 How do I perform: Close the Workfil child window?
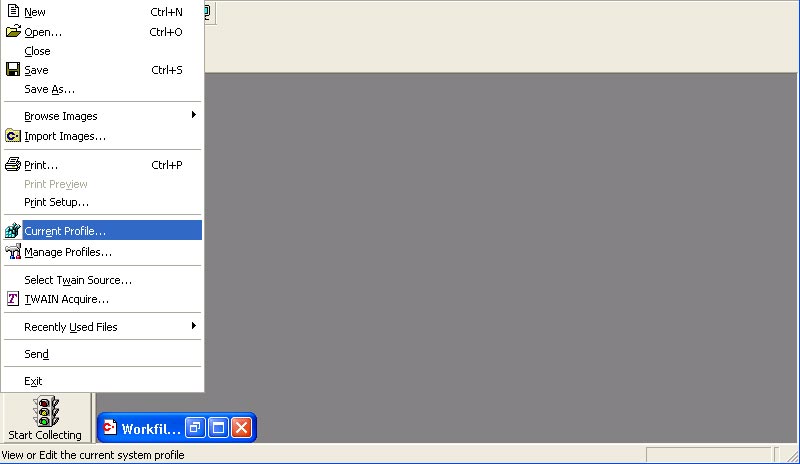click(x=242, y=427)
